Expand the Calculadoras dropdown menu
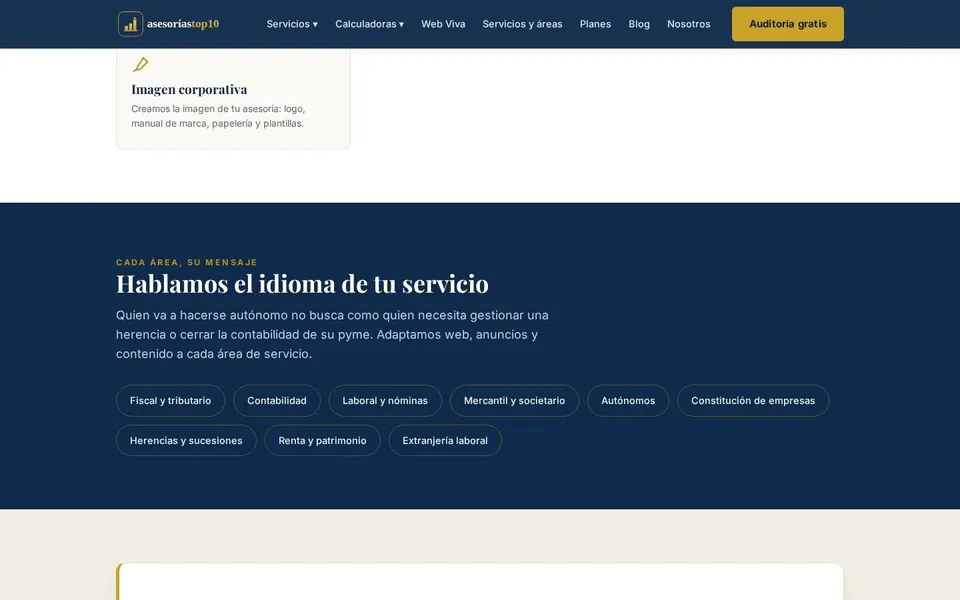Viewport: 960px width, 600px height. point(369,24)
